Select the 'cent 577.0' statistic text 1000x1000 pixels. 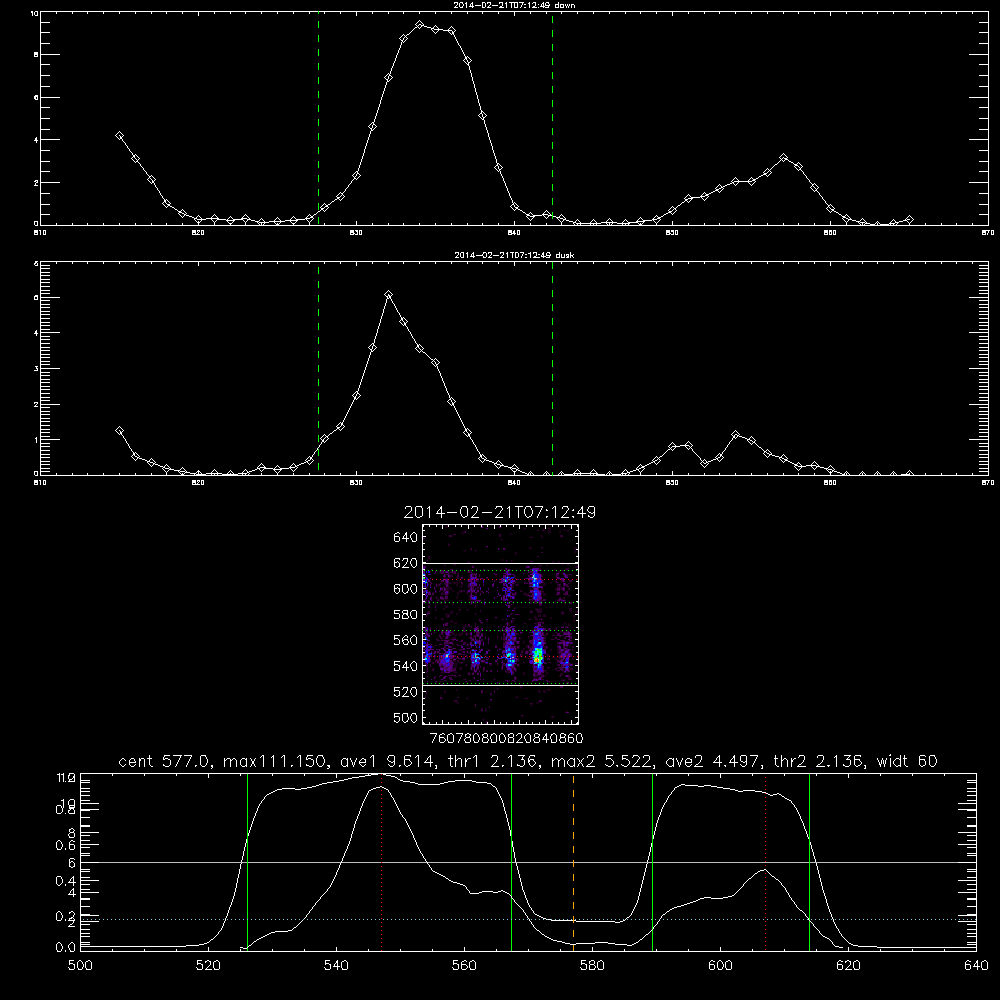click(x=164, y=761)
